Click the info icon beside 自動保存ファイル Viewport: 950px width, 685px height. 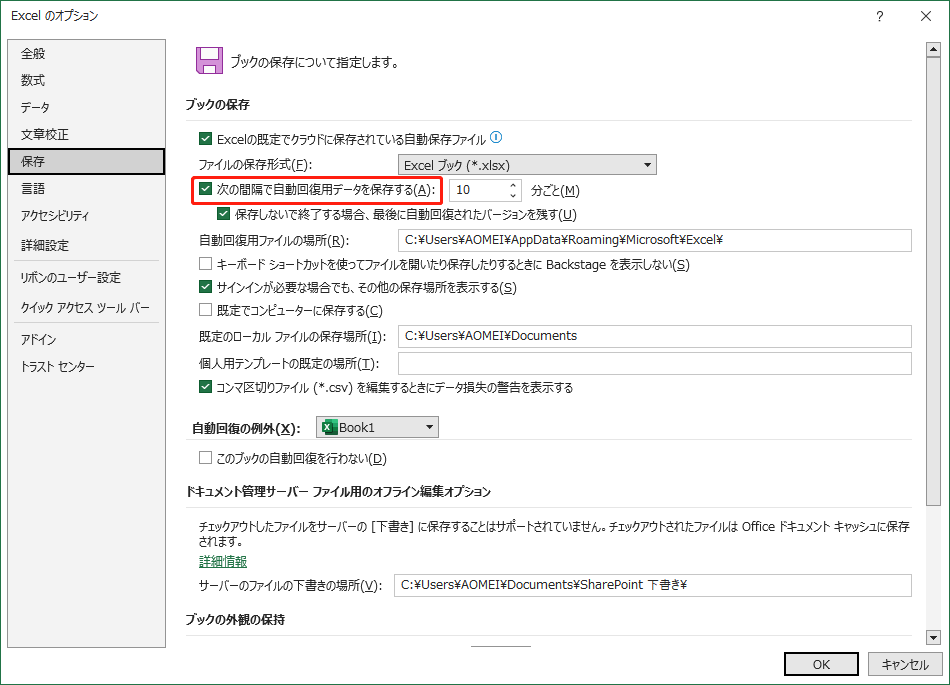point(496,137)
